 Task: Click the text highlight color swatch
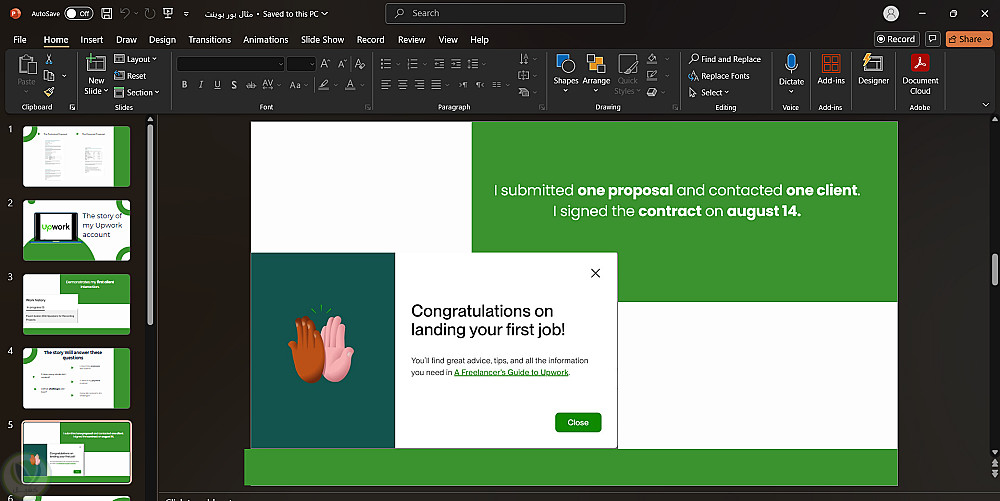point(324,85)
